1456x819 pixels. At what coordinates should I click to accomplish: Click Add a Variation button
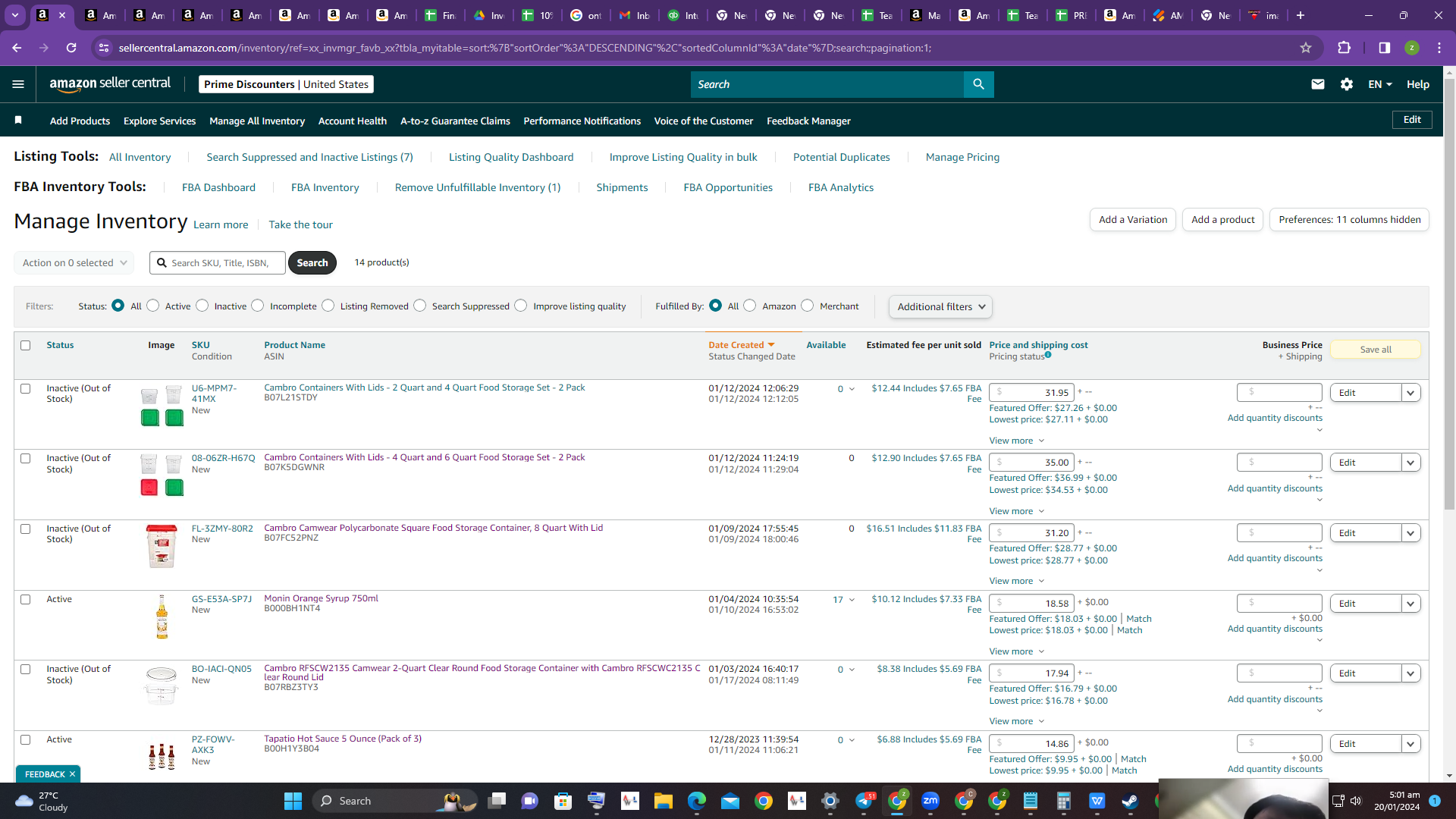[1133, 220]
